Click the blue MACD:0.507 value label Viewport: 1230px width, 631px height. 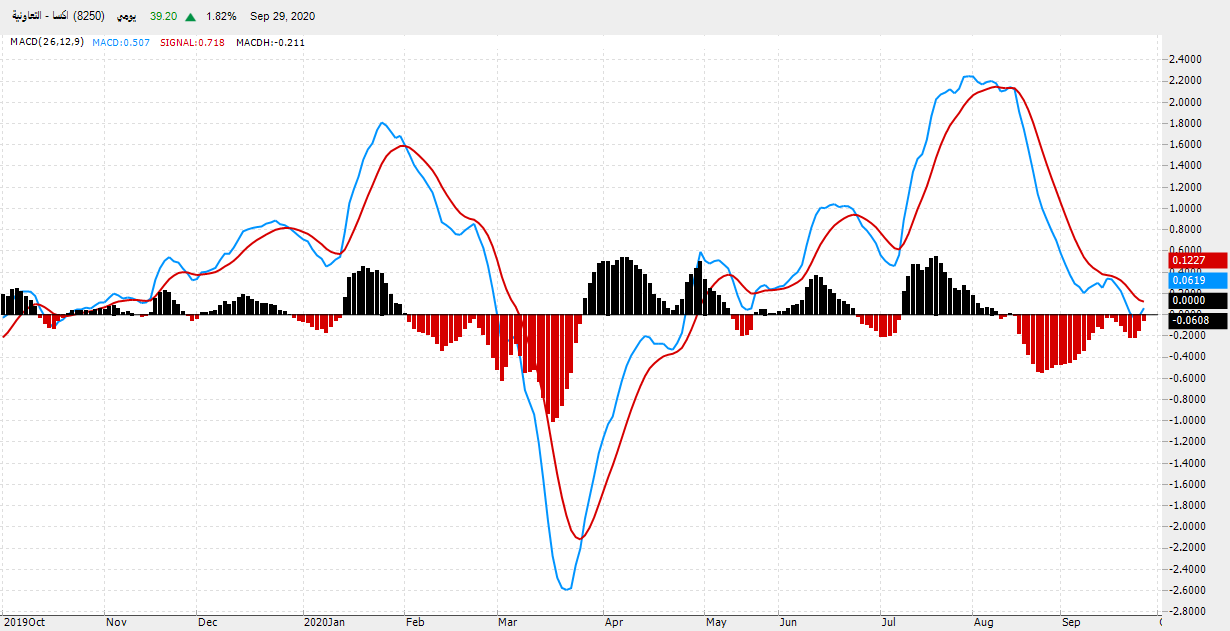121,42
